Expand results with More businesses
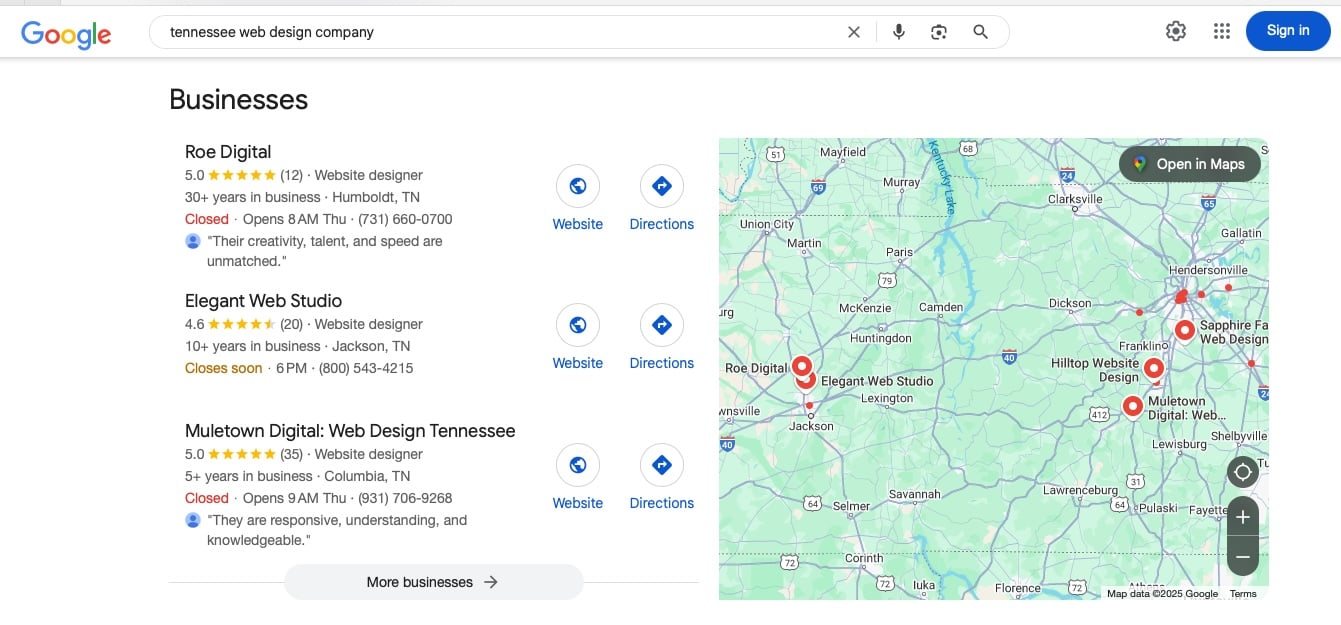The image size is (1341, 625). tap(433, 581)
